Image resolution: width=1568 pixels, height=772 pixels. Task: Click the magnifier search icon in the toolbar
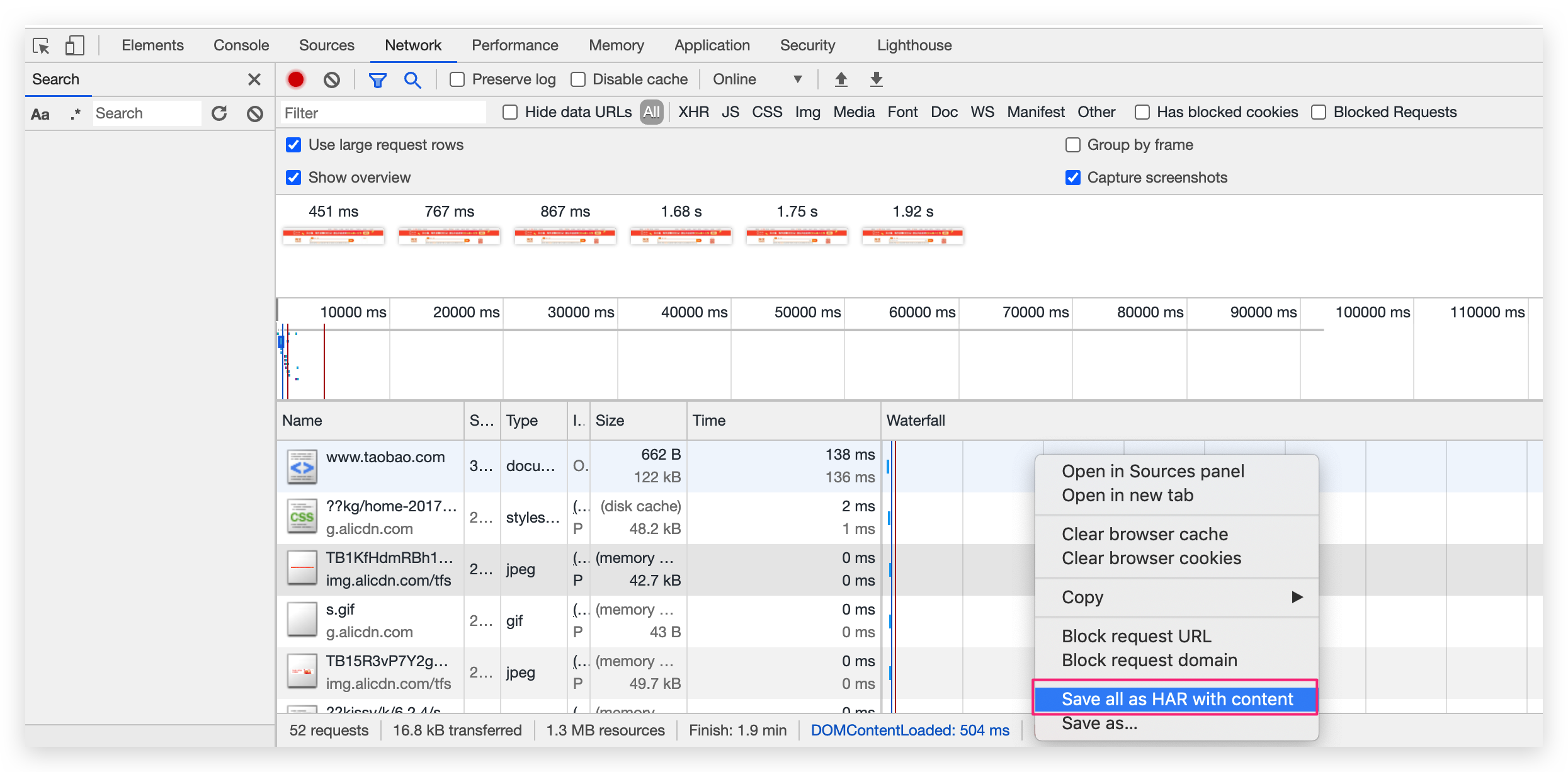coord(412,80)
